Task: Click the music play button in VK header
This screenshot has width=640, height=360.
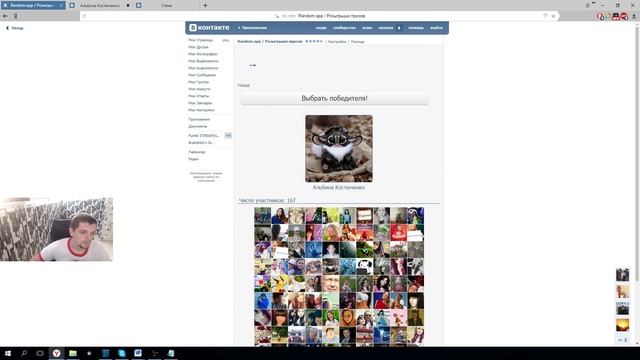Action: tap(399, 28)
